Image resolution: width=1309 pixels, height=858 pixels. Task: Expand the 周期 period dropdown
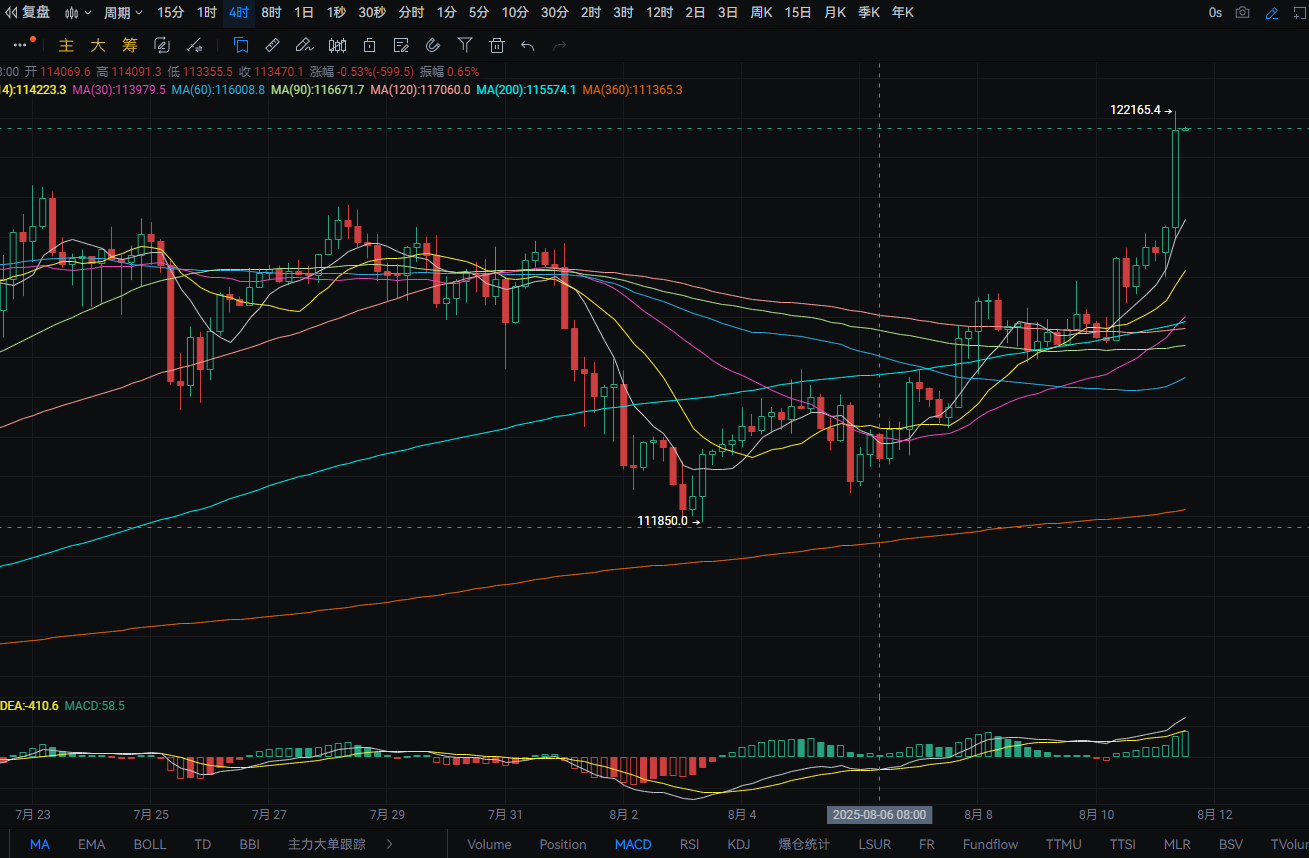(123, 13)
